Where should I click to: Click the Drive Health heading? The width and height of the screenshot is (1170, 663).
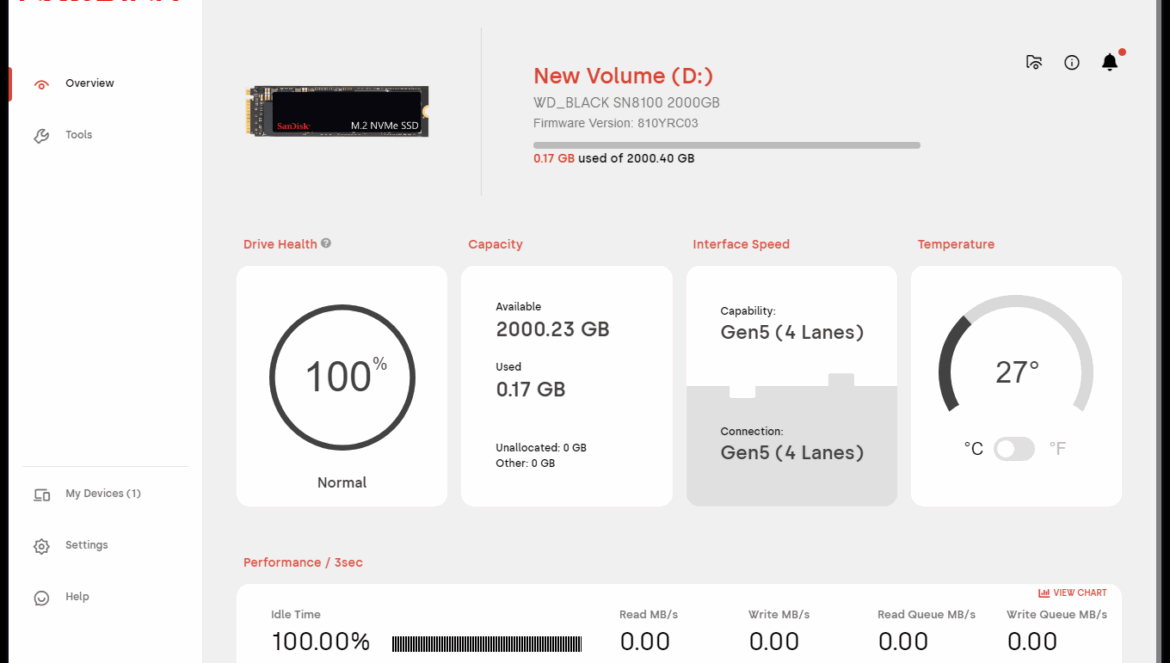(280, 244)
